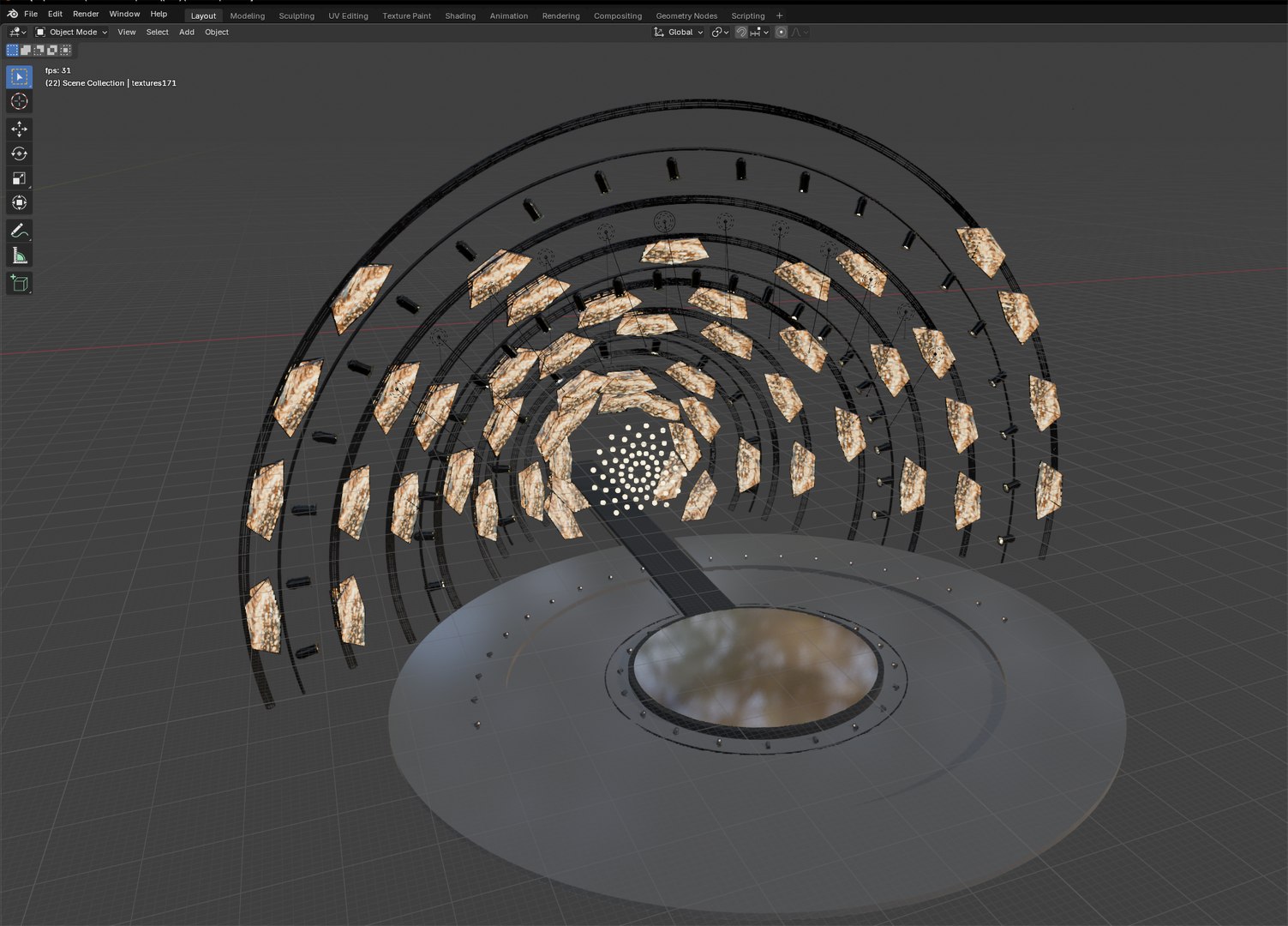The height and width of the screenshot is (926, 1288).
Task: Switch to the Geometry Nodes tab
Action: [x=686, y=15]
